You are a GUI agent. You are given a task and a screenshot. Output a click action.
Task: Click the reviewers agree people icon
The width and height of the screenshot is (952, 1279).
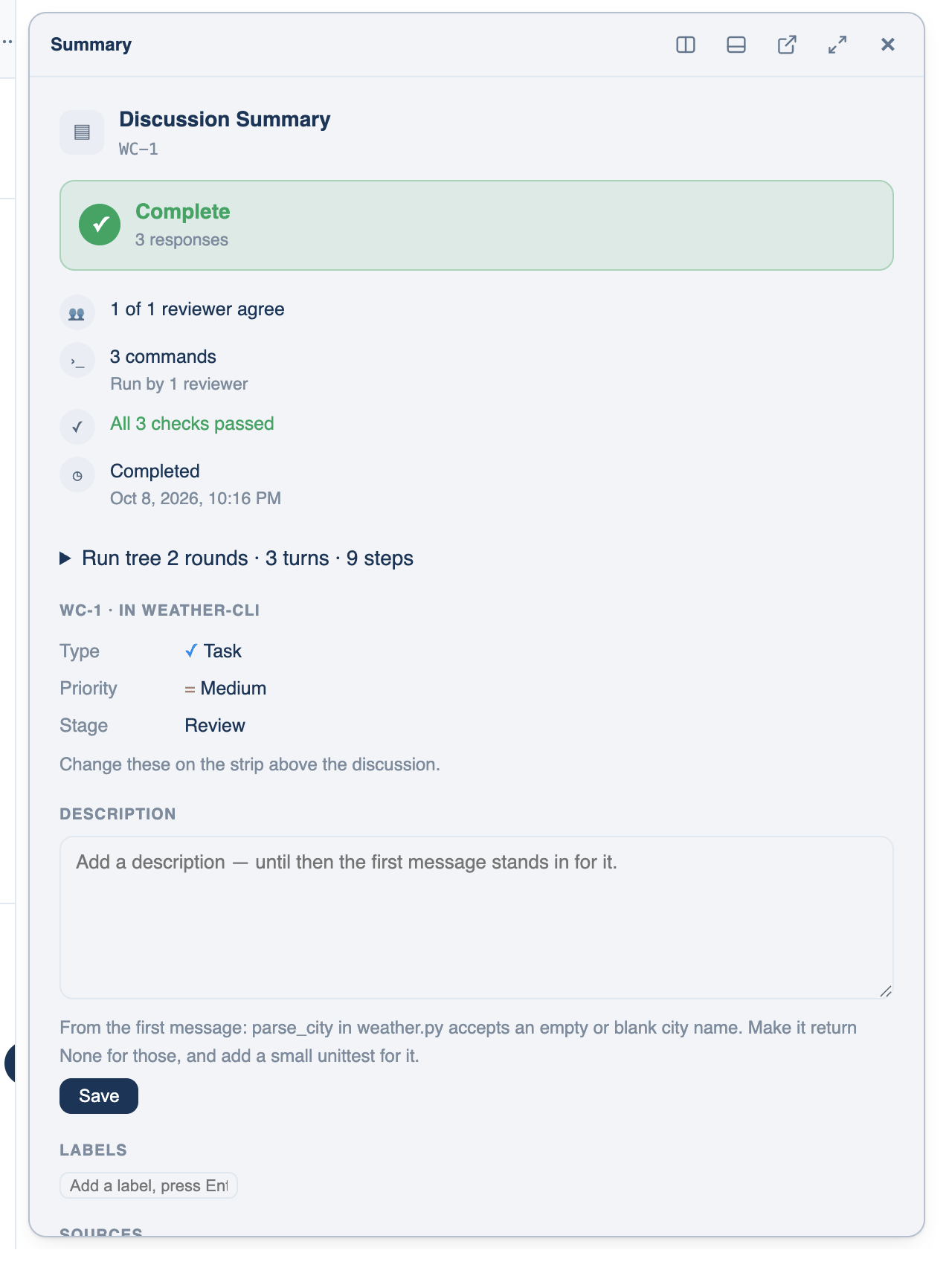pos(77,313)
